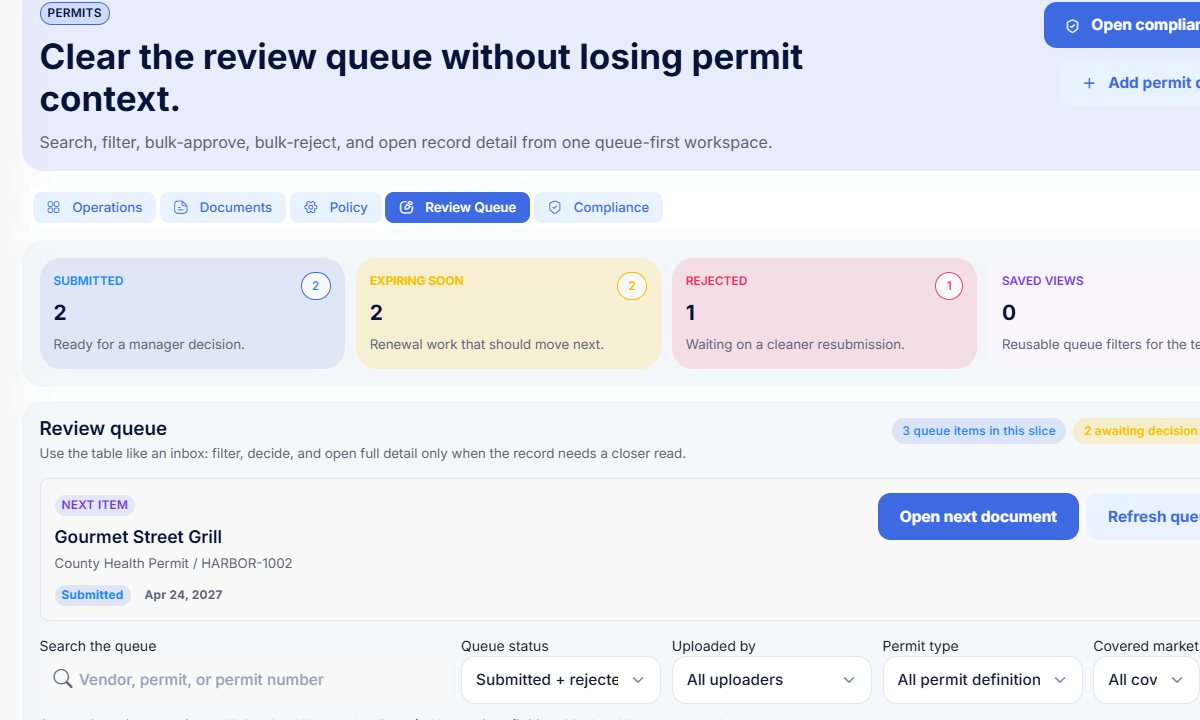Select the Submitted summary card
This screenshot has height=720, width=1200.
[x=192, y=313]
